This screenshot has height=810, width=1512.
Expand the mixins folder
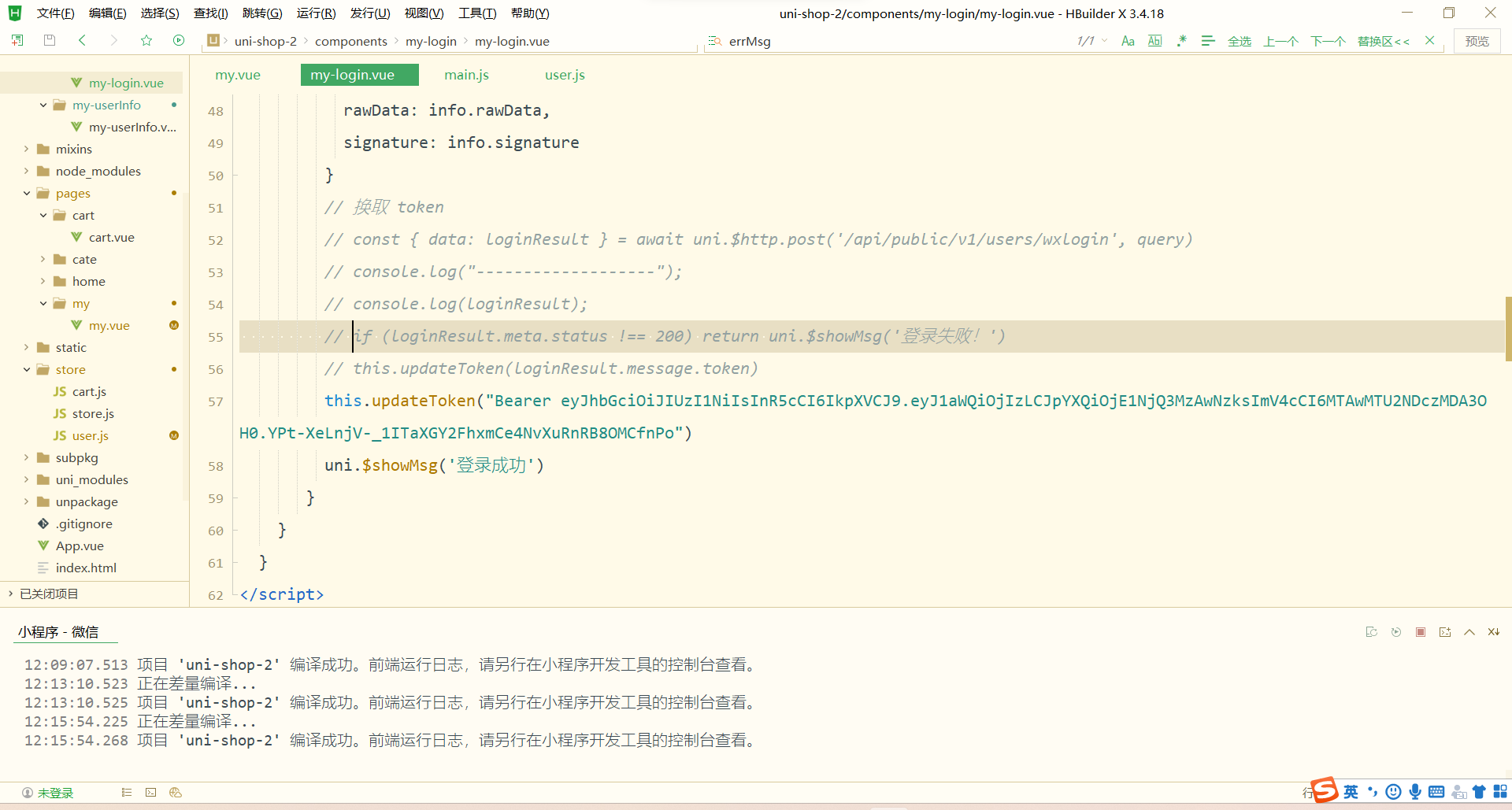pyautogui.click(x=27, y=149)
